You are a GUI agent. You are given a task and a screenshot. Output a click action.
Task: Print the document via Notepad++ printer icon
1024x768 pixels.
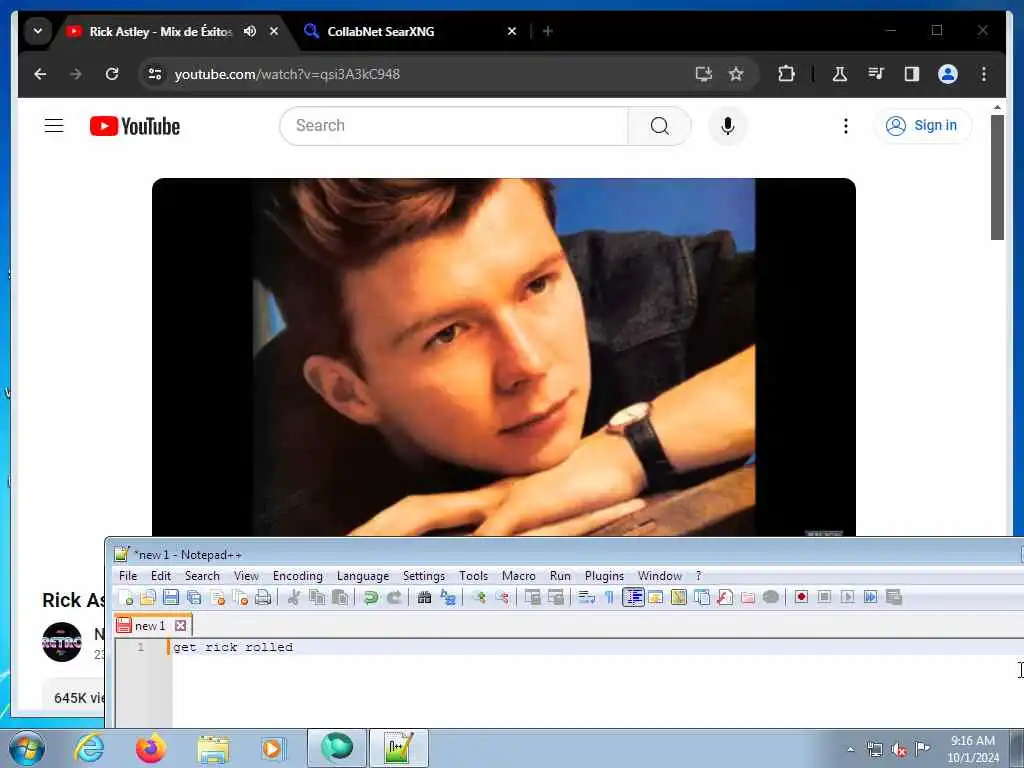[263, 597]
